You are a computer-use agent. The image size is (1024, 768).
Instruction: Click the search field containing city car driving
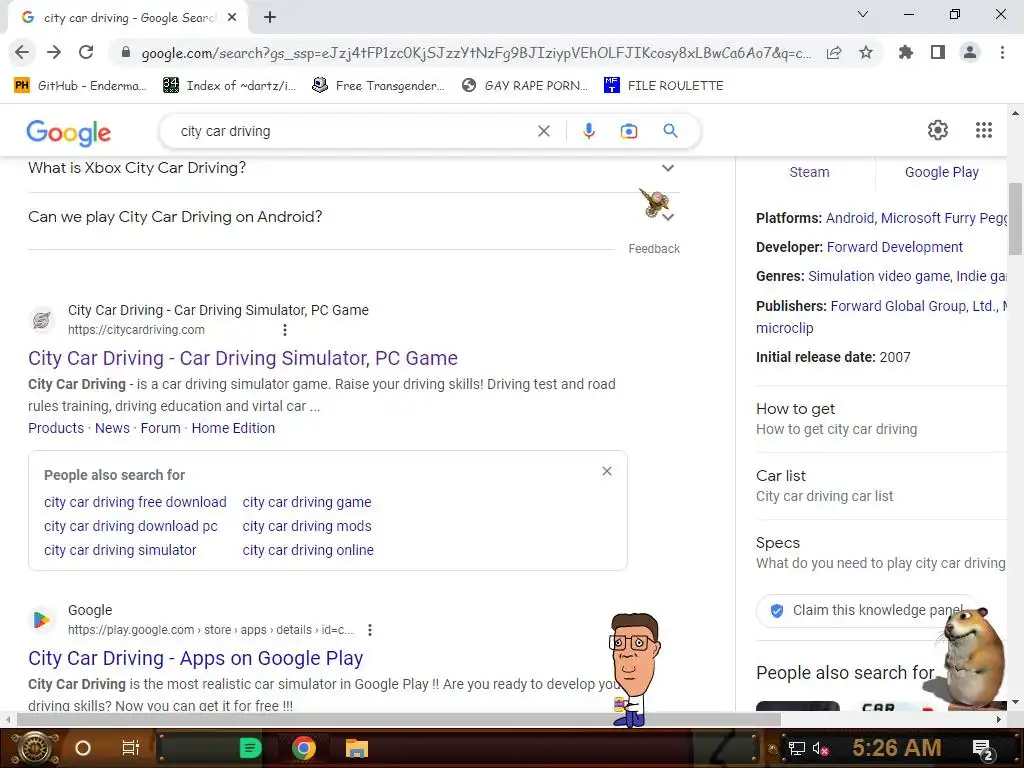pyautogui.click(x=353, y=131)
